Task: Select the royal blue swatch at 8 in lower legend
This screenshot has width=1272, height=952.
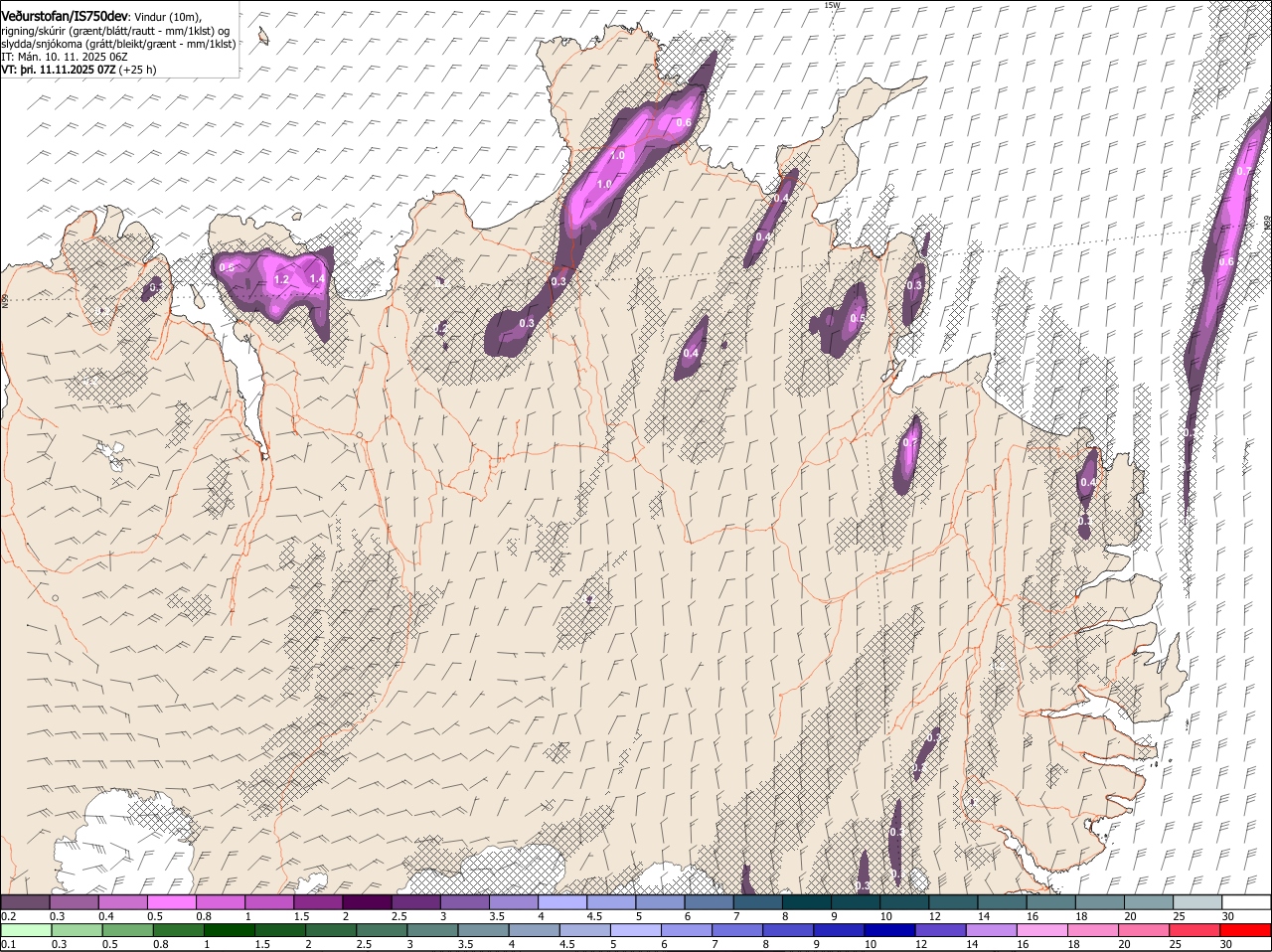Action: click(x=787, y=931)
